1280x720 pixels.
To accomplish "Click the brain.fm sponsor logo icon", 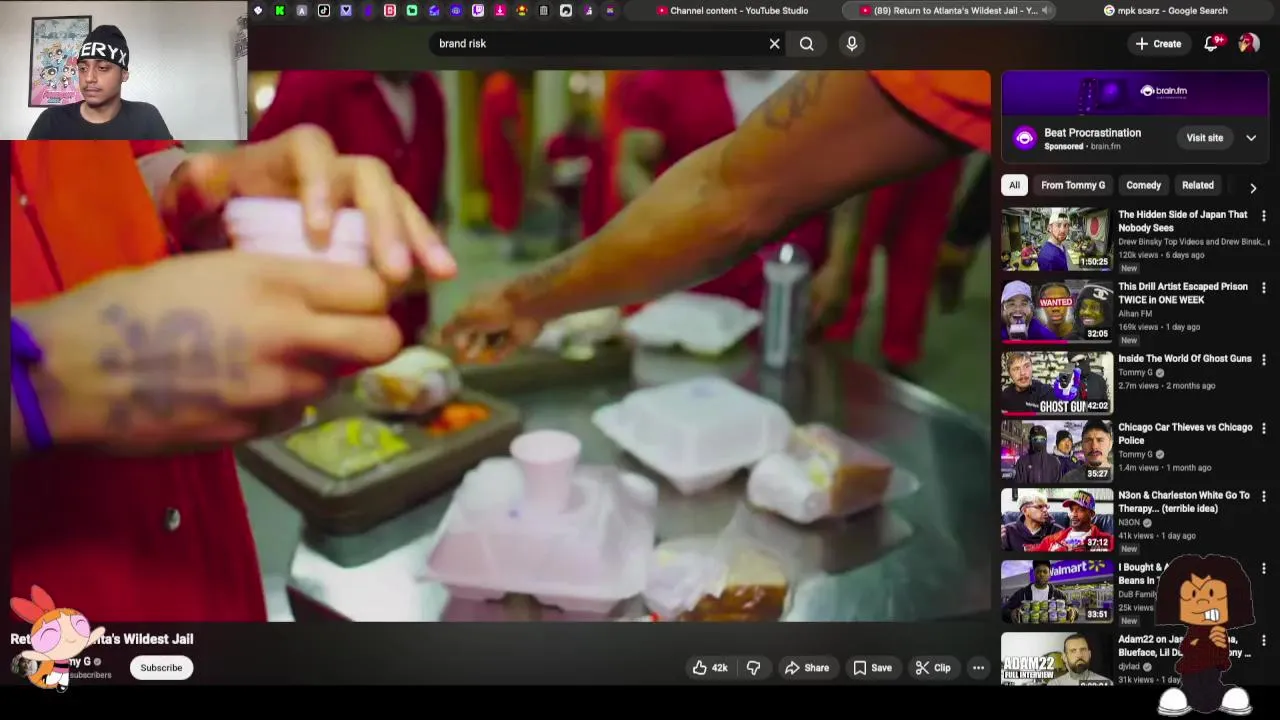I will (x=1024, y=138).
